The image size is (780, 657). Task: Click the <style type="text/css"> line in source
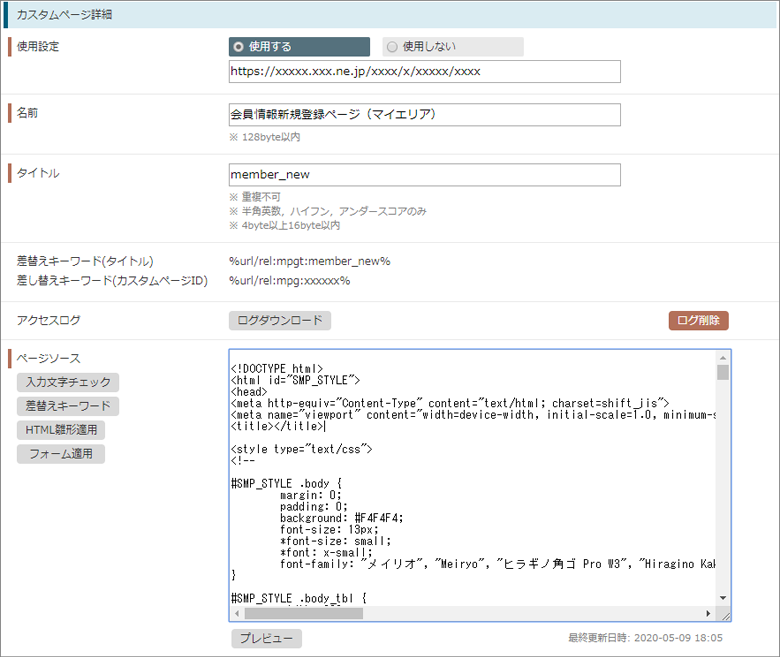coord(301,449)
